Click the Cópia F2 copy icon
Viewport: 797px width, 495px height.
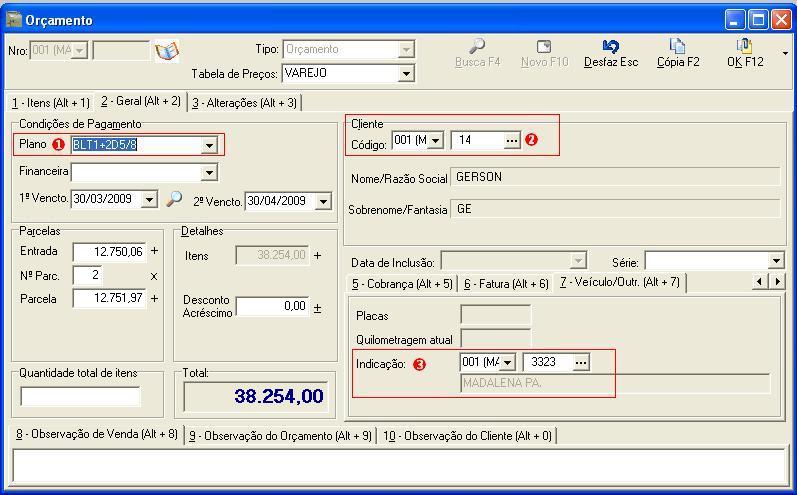677,47
